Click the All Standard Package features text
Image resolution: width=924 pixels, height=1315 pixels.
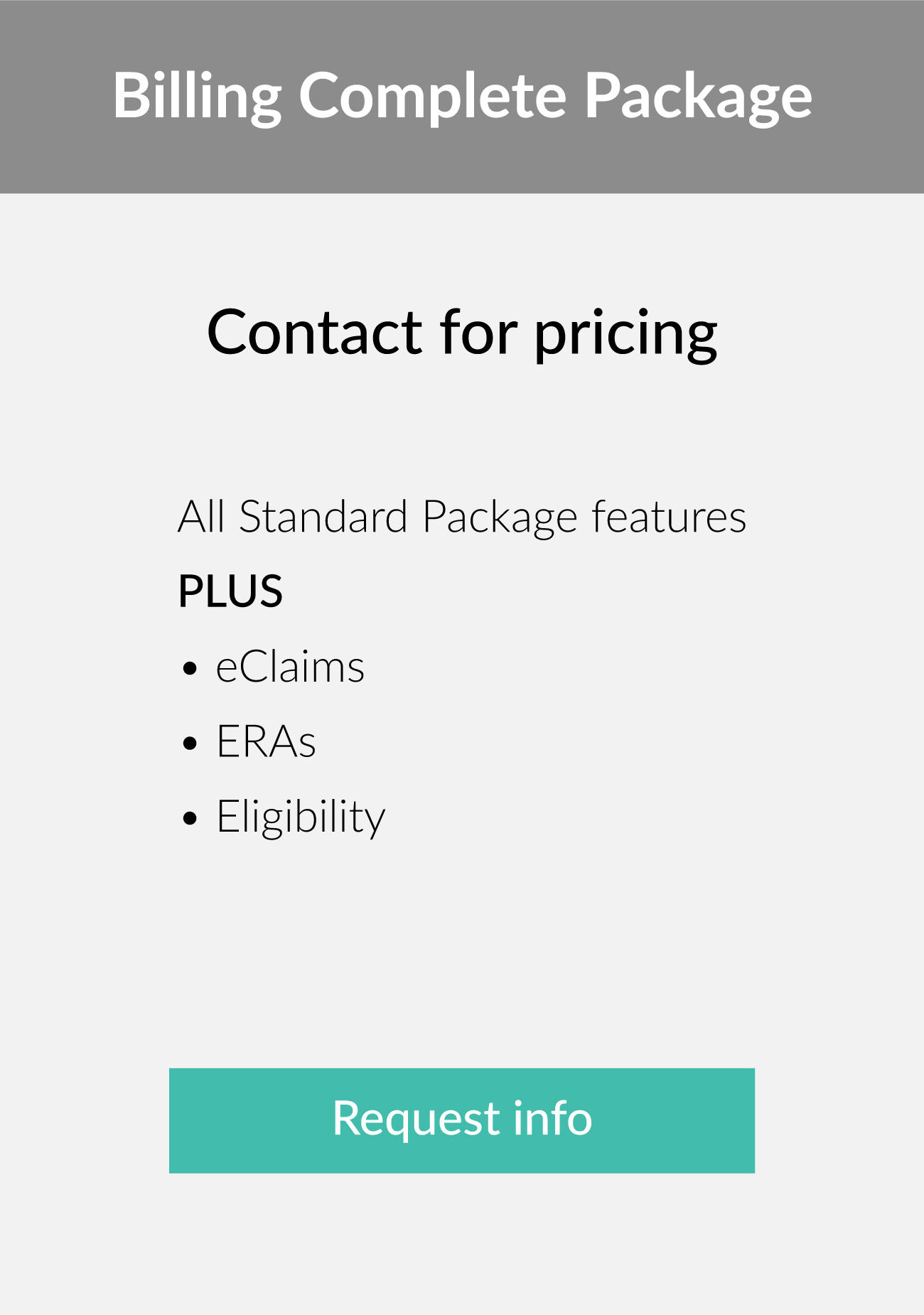click(x=462, y=517)
